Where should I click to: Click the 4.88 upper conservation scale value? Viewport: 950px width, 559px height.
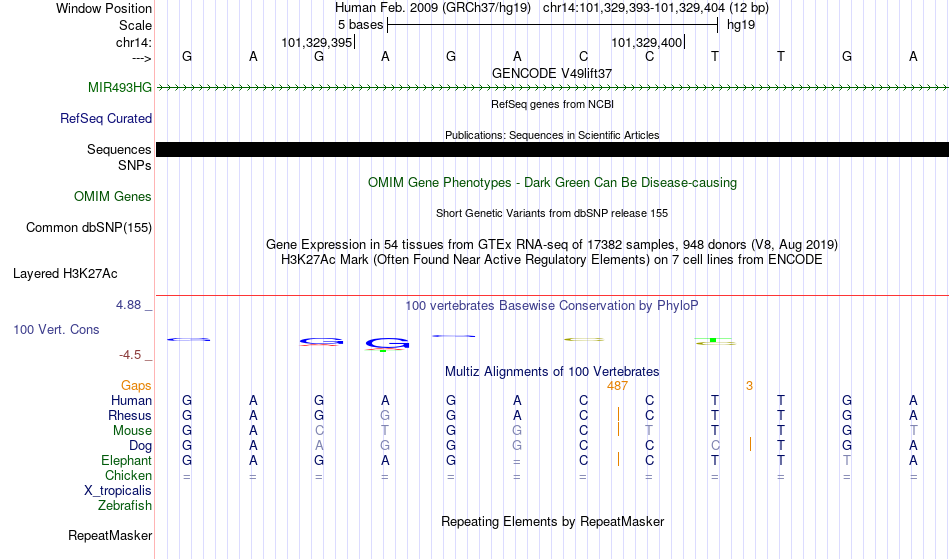[128, 305]
